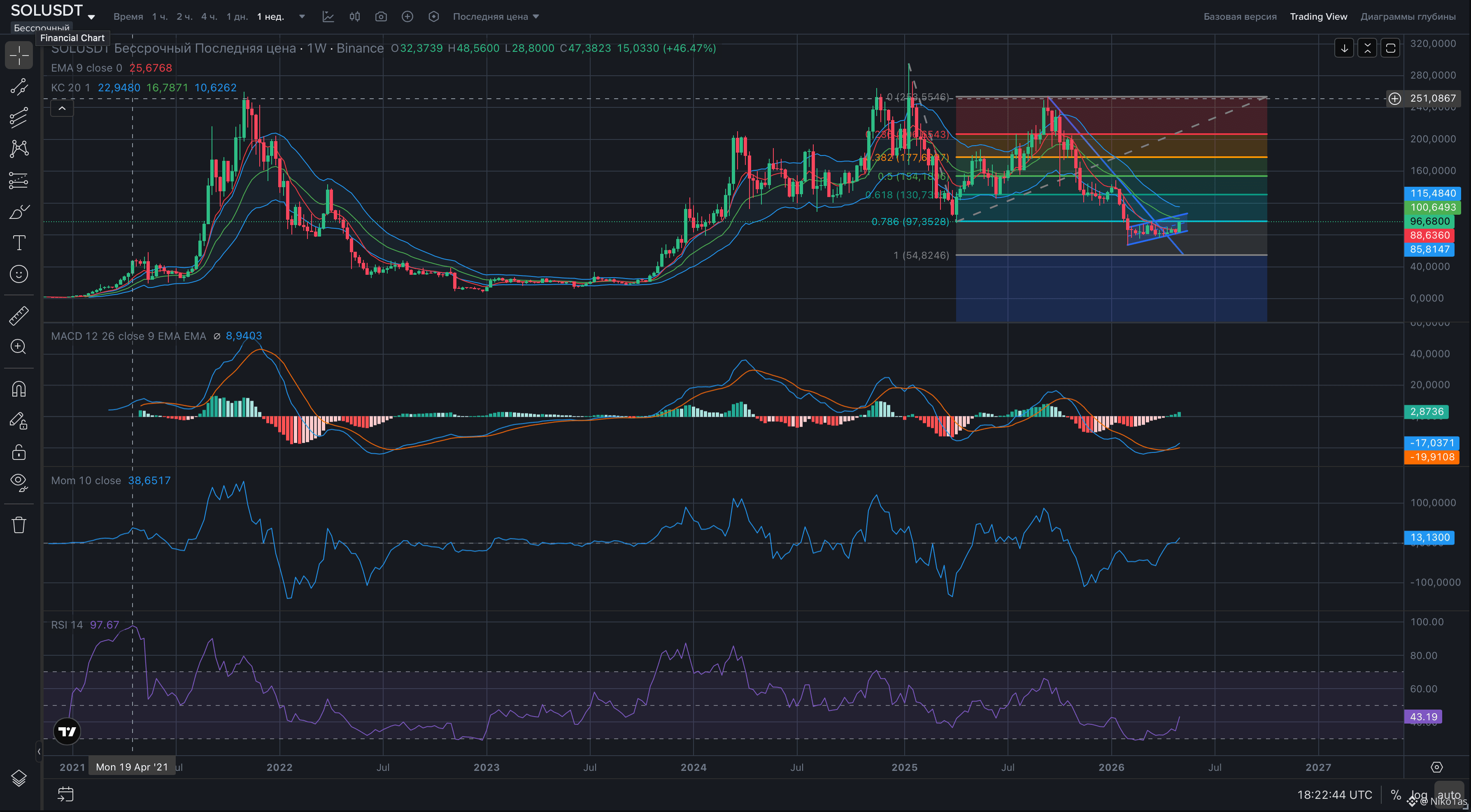This screenshot has width=1471, height=812.
Task: Click the TradingView logo badge
Action: [67, 731]
